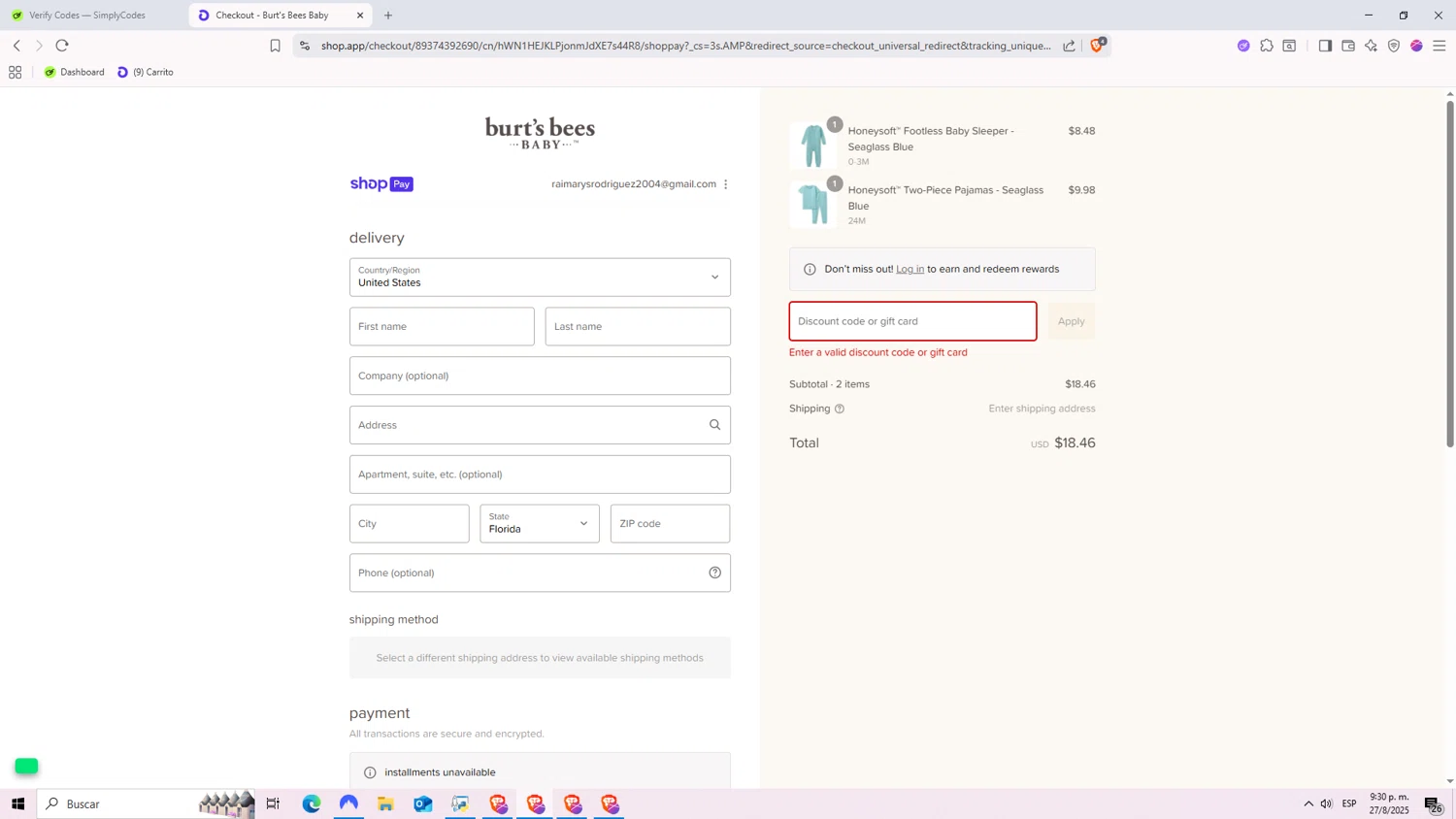1456x819 pixels.
Task: Click the address search magnifier icon
Action: coord(715,425)
